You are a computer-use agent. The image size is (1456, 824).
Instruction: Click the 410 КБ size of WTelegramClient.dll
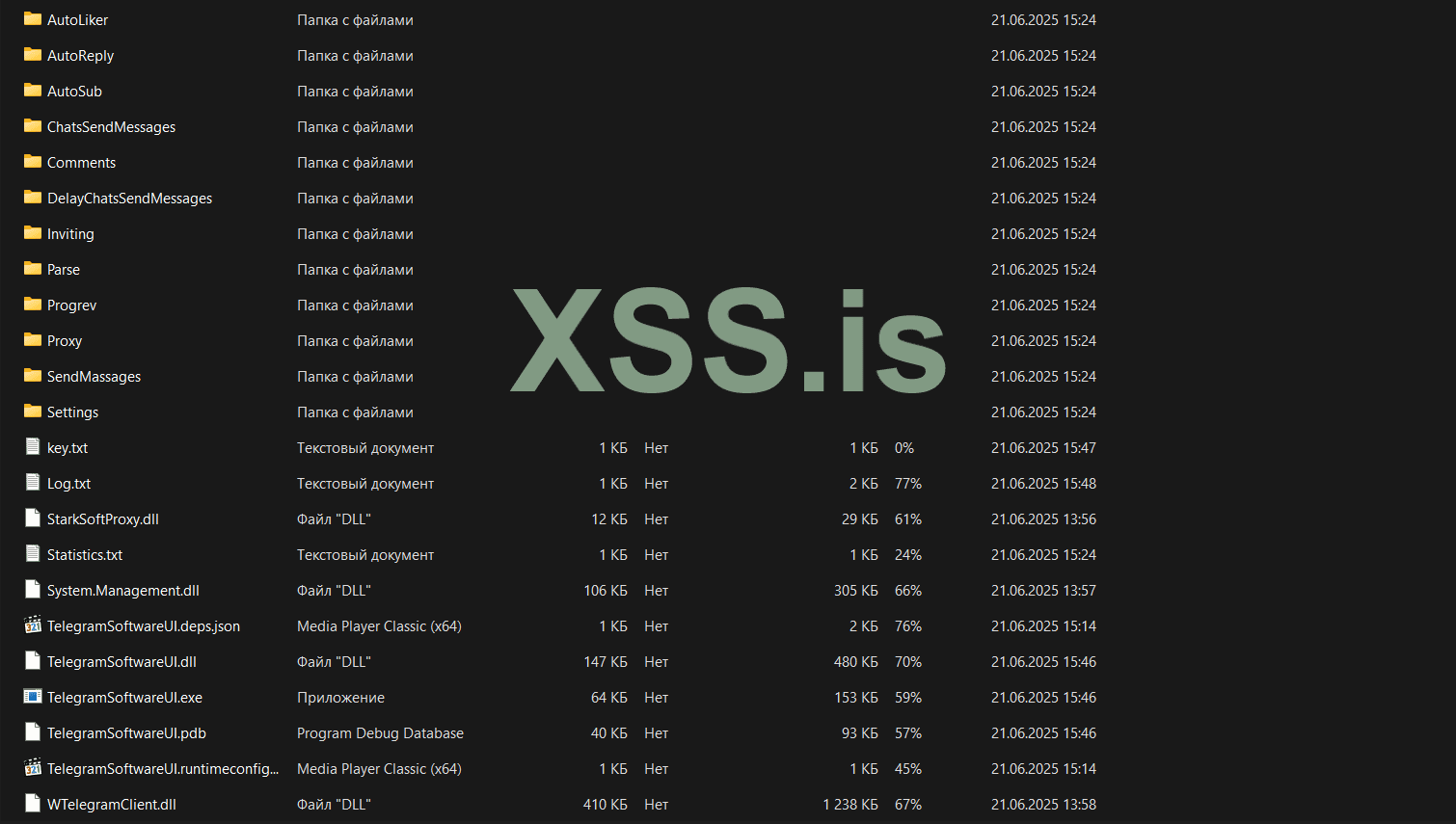606,805
